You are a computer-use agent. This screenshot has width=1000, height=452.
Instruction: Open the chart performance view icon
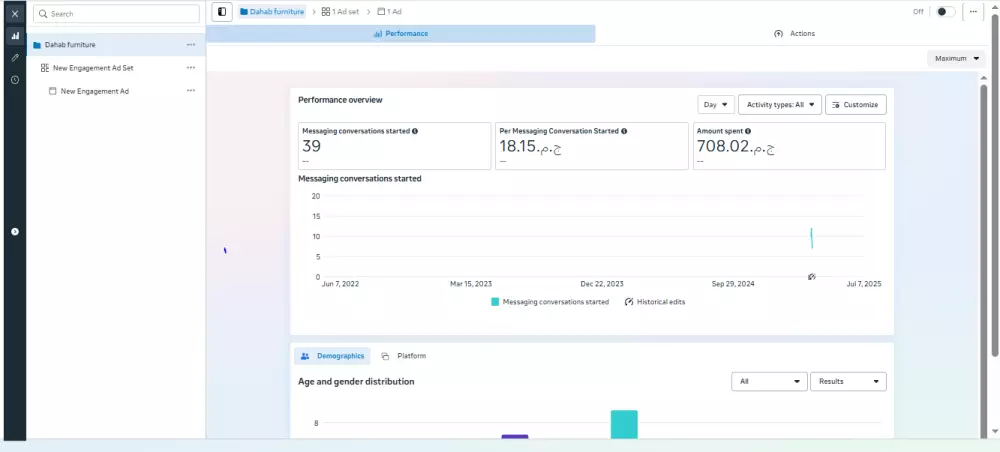[15, 36]
